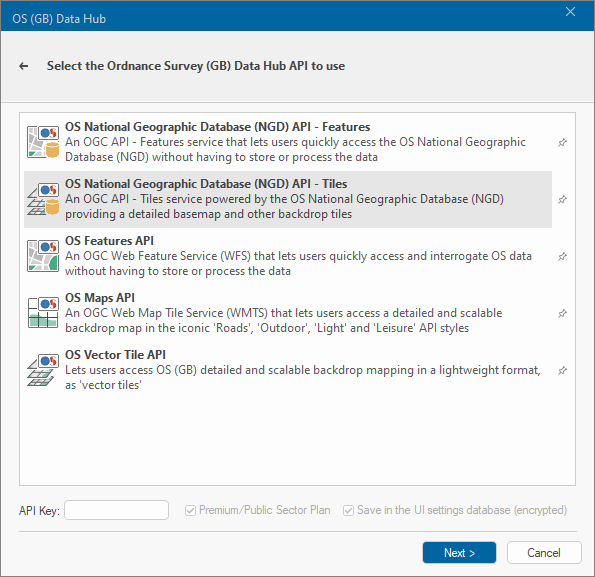Pin the OS Features API entry
This screenshot has height=577, width=595.
tap(562, 256)
